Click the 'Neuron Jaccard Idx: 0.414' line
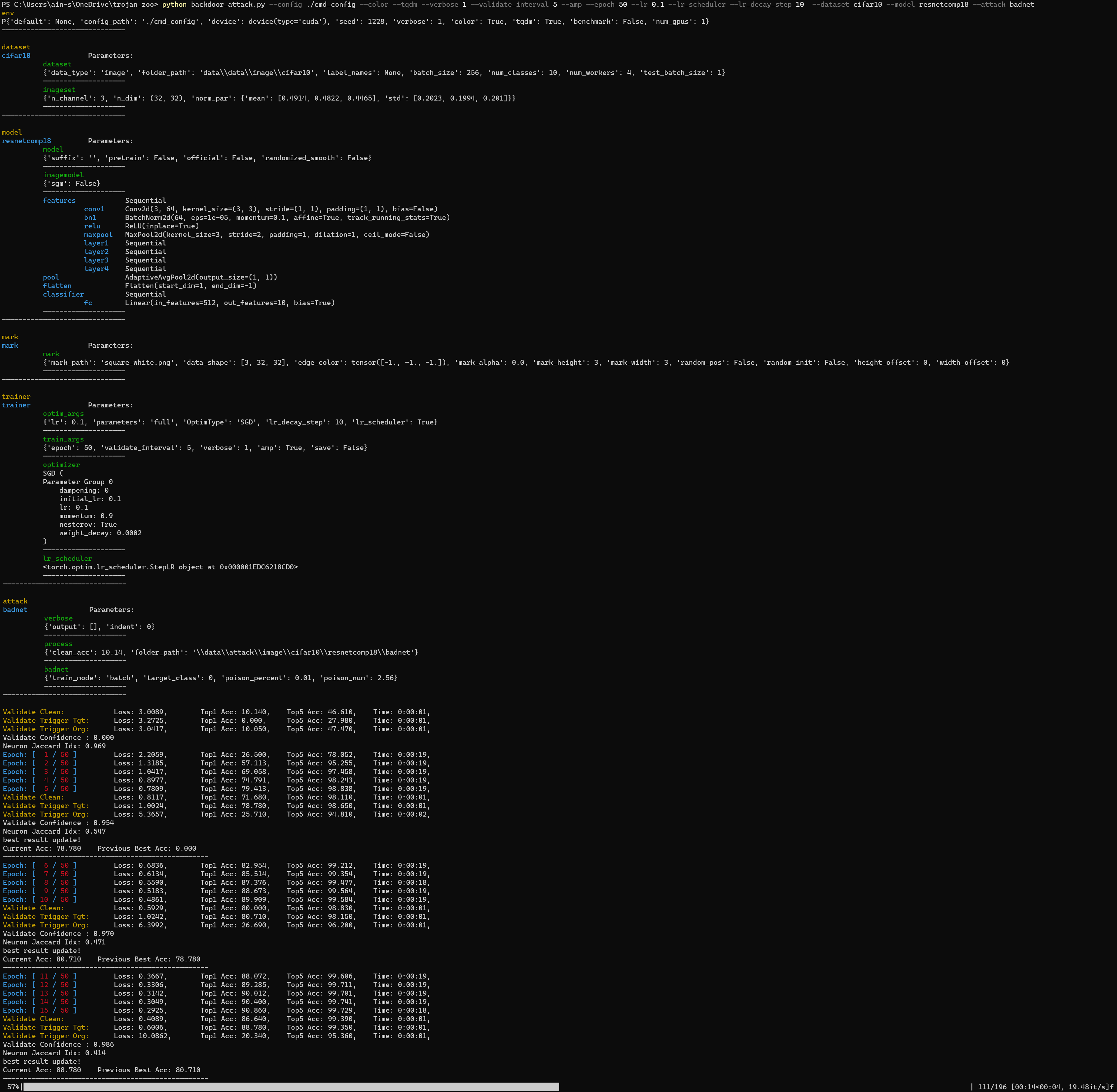 54,1053
